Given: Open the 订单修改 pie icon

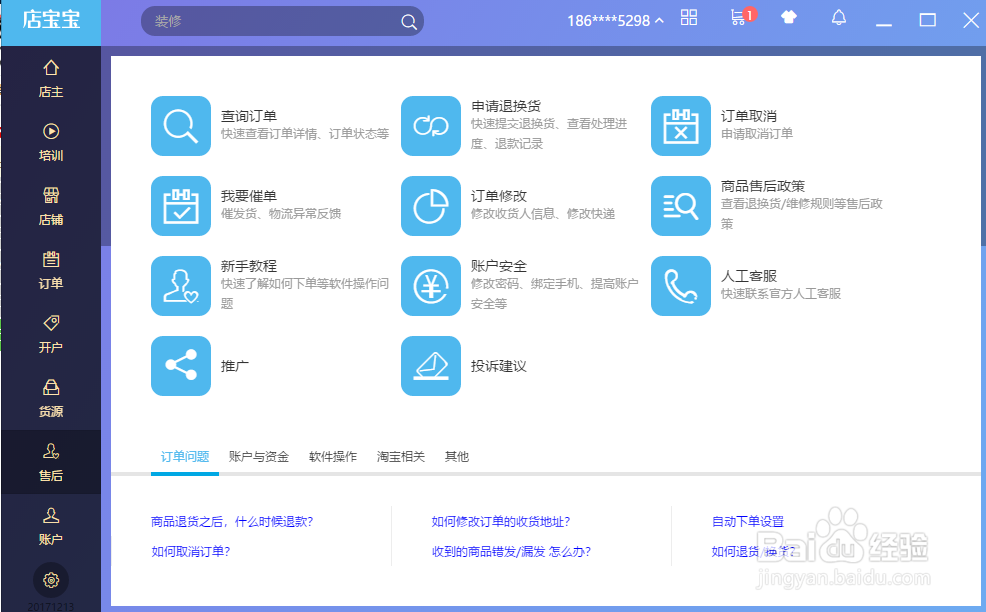Looking at the screenshot, I should 431,206.
